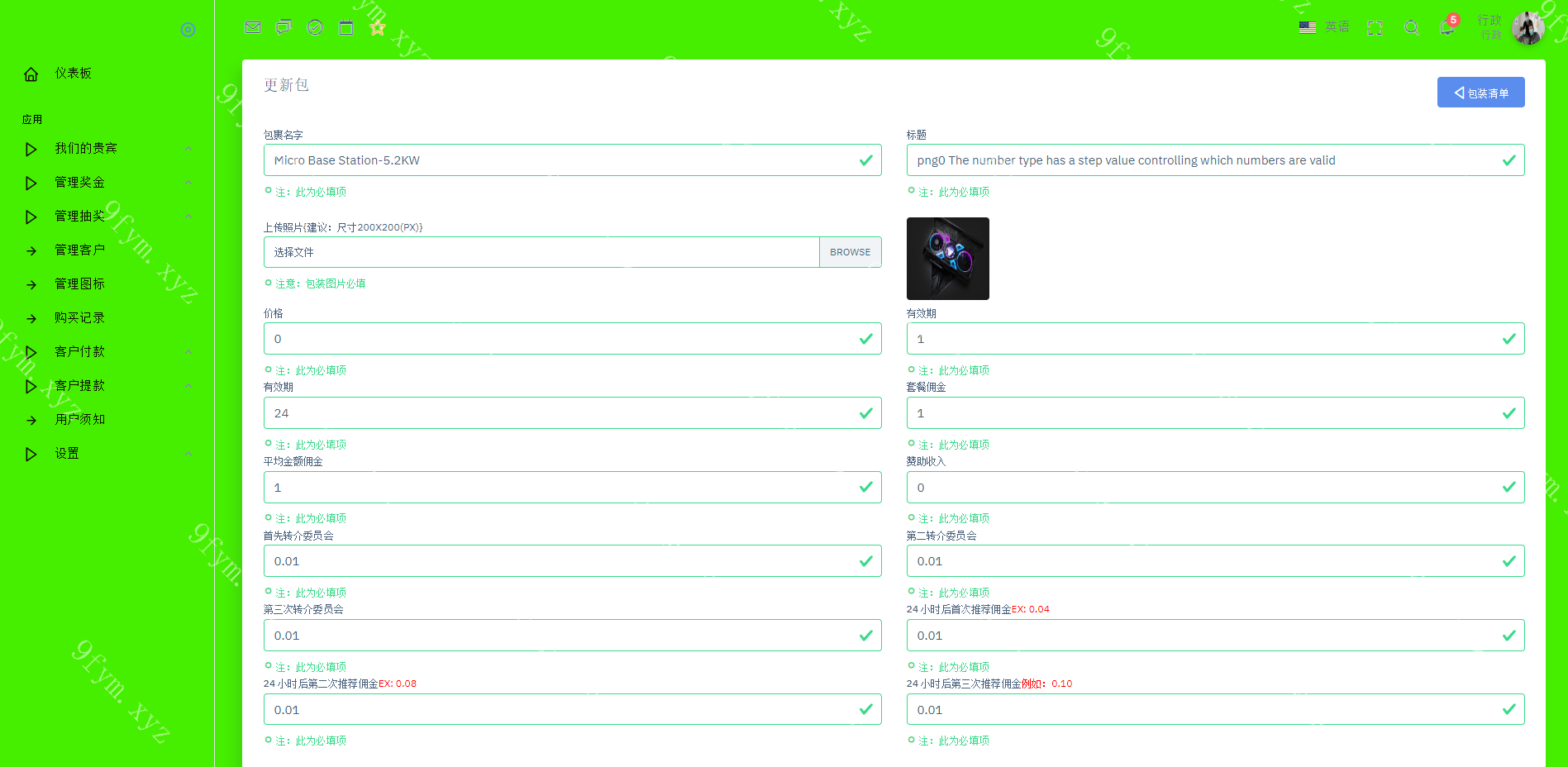1568x767 pixels.
Task: Go to 仪表板 dashboard menu item
Action: click(x=74, y=73)
